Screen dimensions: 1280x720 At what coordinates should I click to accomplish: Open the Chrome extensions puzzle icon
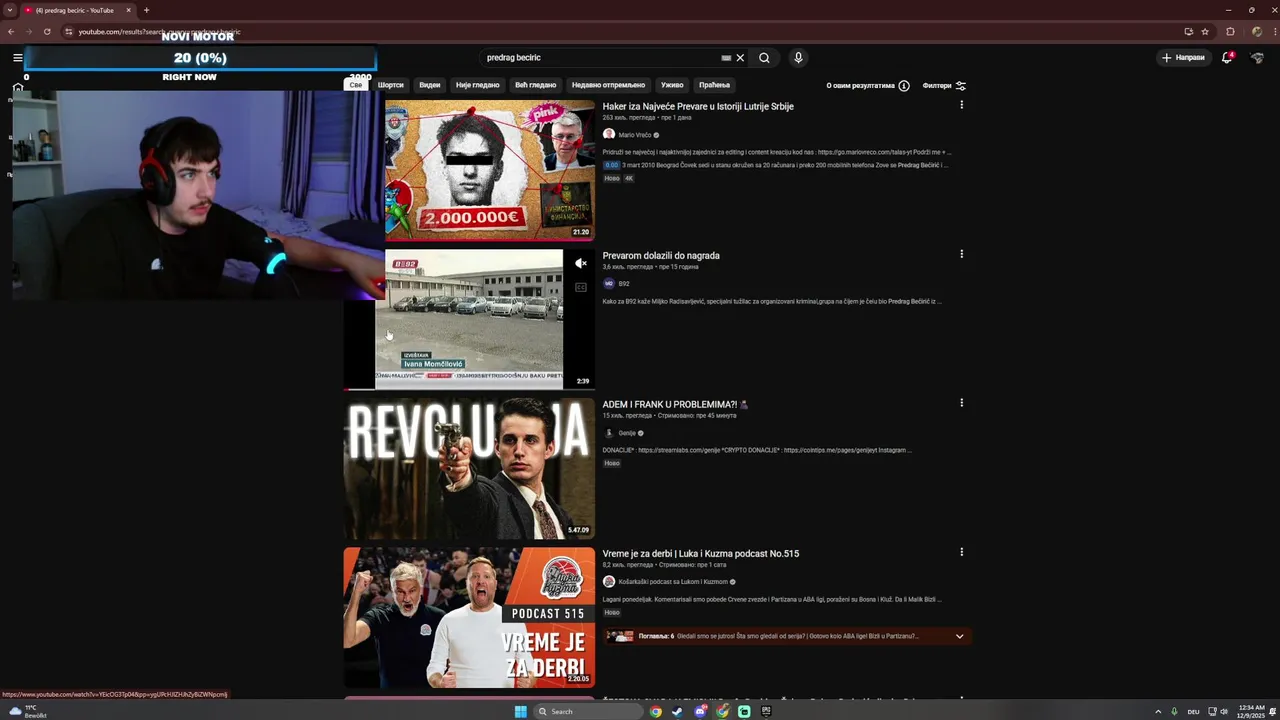pos(1230,31)
